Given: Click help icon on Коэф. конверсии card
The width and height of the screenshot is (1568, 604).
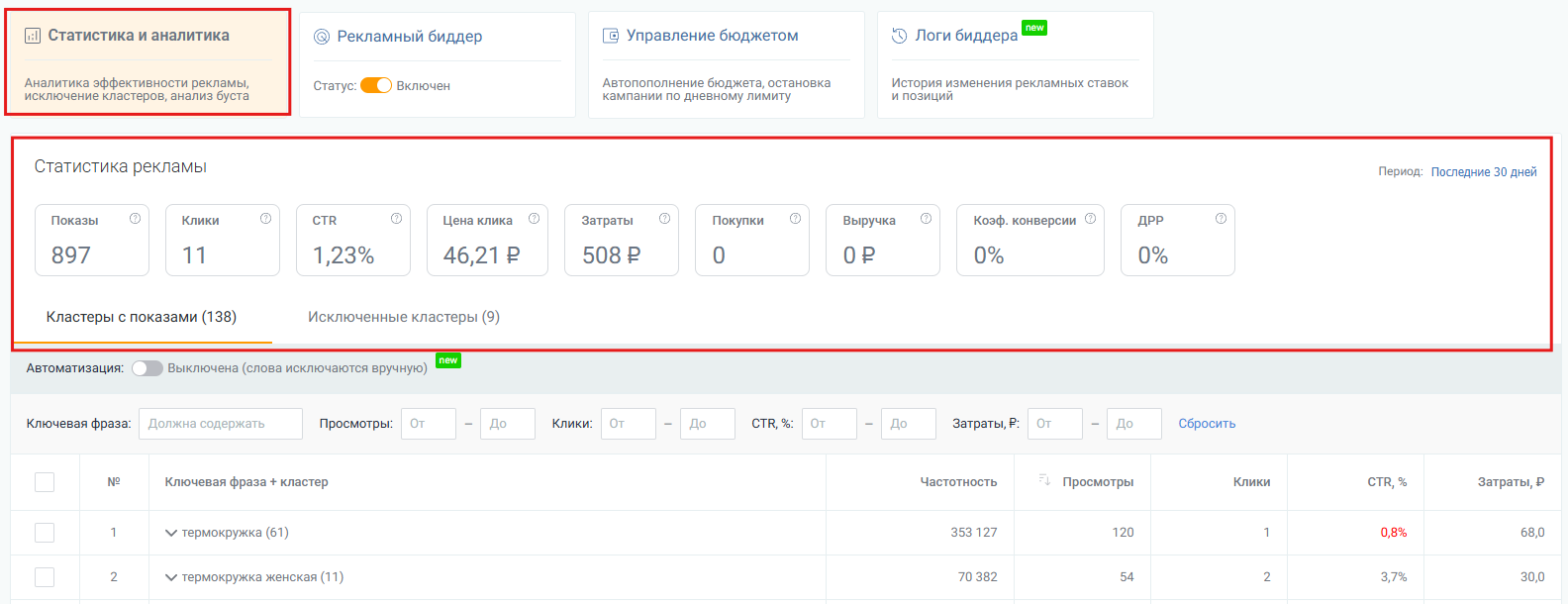Looking at the screenshot, I should [1090, 219].
